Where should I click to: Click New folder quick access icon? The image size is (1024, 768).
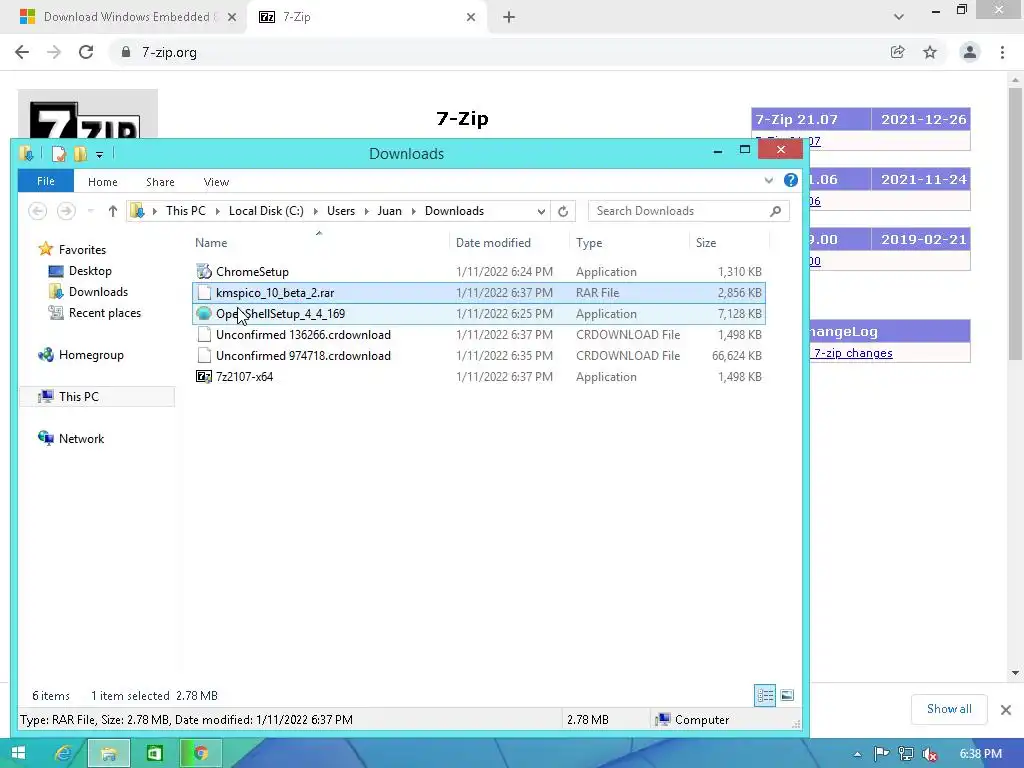(x=80, y=153)
